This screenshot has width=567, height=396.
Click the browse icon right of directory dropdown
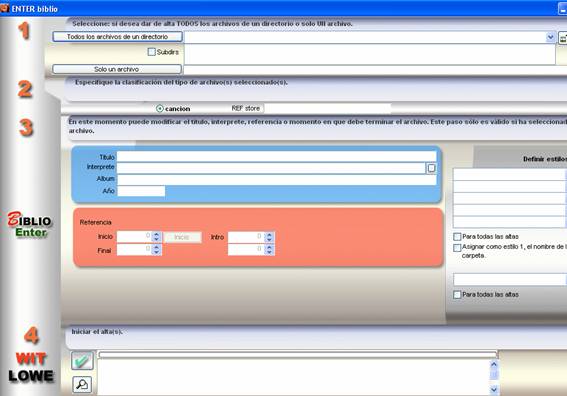pos(563,38)
